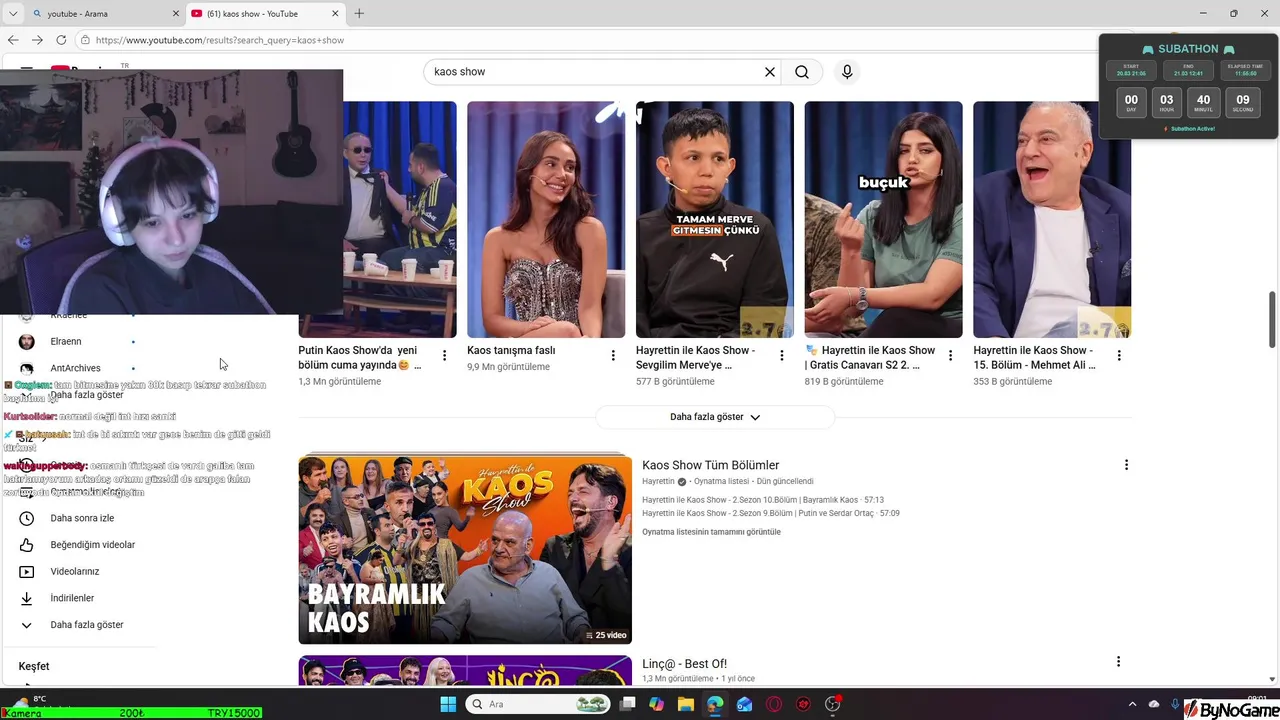Click the page vertical scrollbar thumb
Viewport: 1280px width, 720px height.
click(1272, 320)
